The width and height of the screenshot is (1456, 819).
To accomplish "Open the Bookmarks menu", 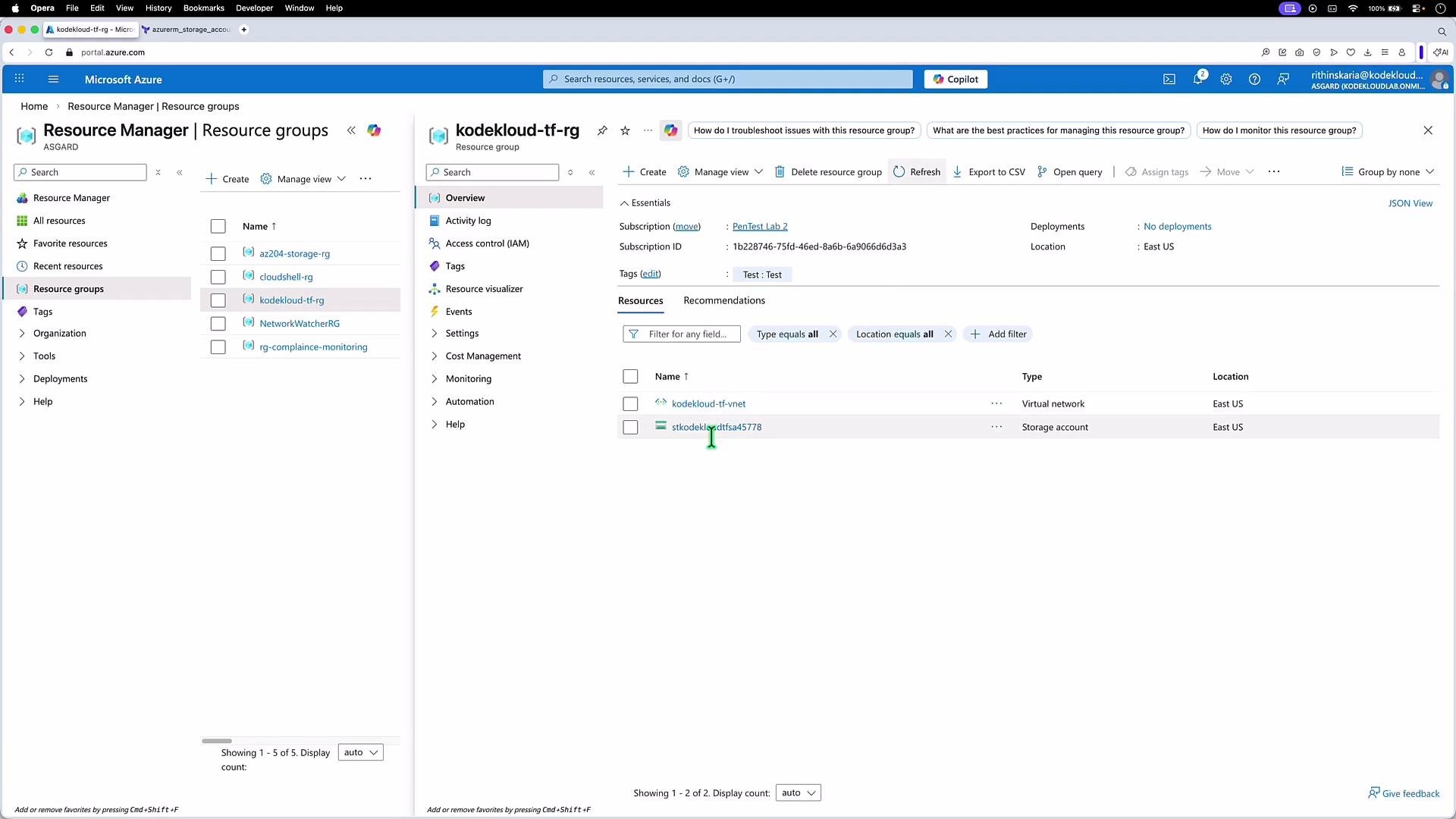I will pyautogui.click(x=204, y=8).
